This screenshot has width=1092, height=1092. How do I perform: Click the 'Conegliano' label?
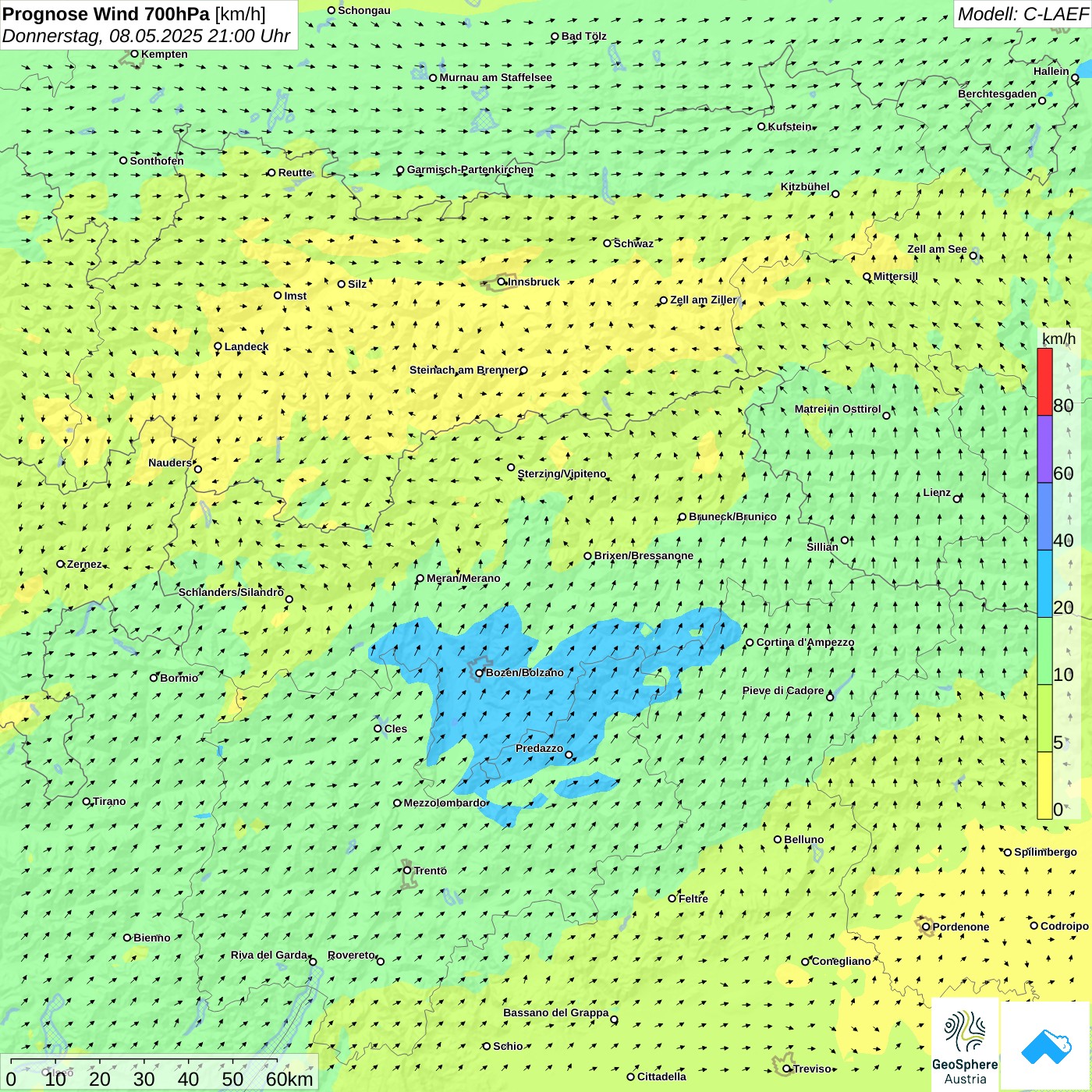point(841,961)
